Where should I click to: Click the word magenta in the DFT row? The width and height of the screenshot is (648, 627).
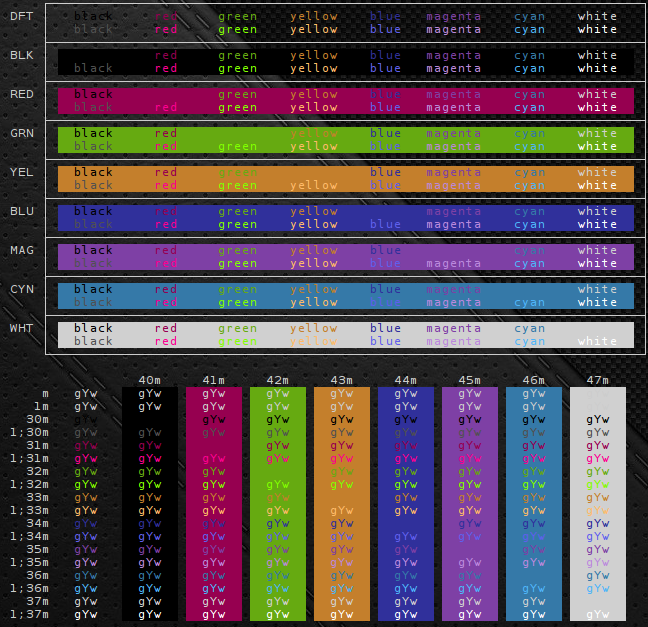(453, 16)
